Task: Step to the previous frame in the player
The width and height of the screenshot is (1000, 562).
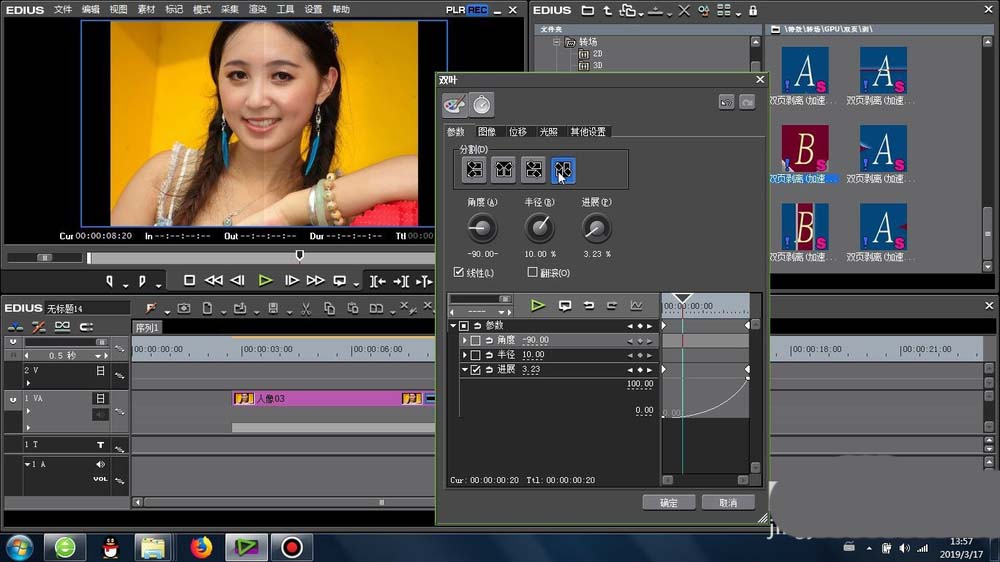Action: (x=237, y=280)
